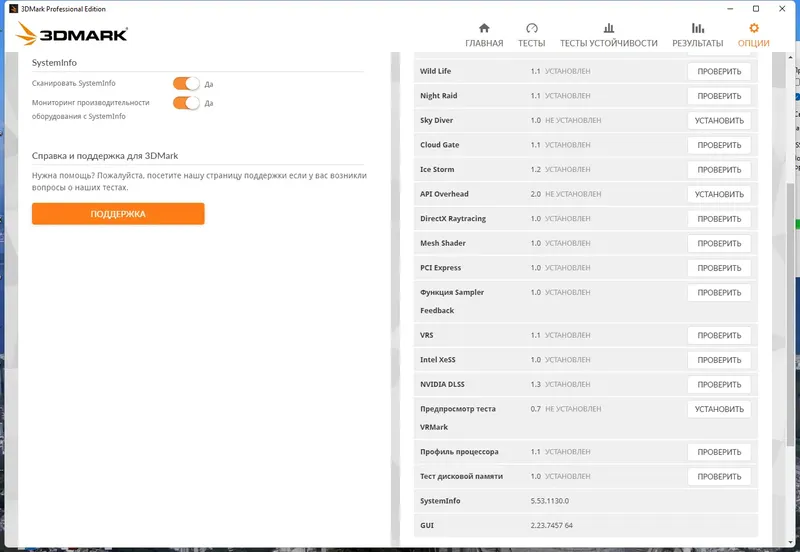
Task: Verify Mesh Shader with ПРОВЕРИТЬ
Action: tap(719, 243)
